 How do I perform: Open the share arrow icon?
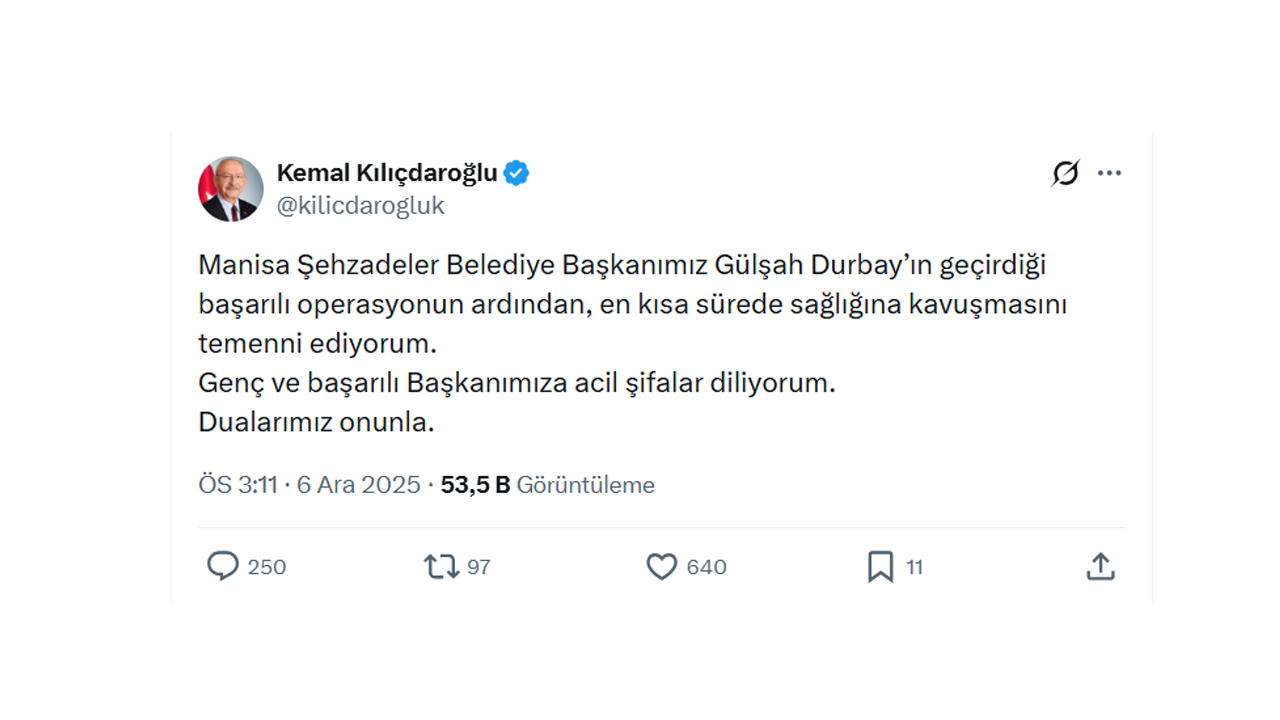pyautogui.click(x=1100, y=567)
